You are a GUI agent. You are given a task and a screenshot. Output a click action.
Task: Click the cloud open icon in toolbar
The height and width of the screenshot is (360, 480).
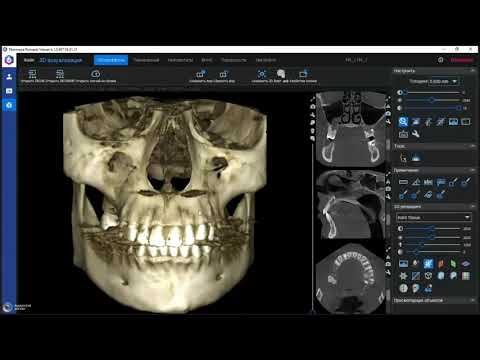95,74
